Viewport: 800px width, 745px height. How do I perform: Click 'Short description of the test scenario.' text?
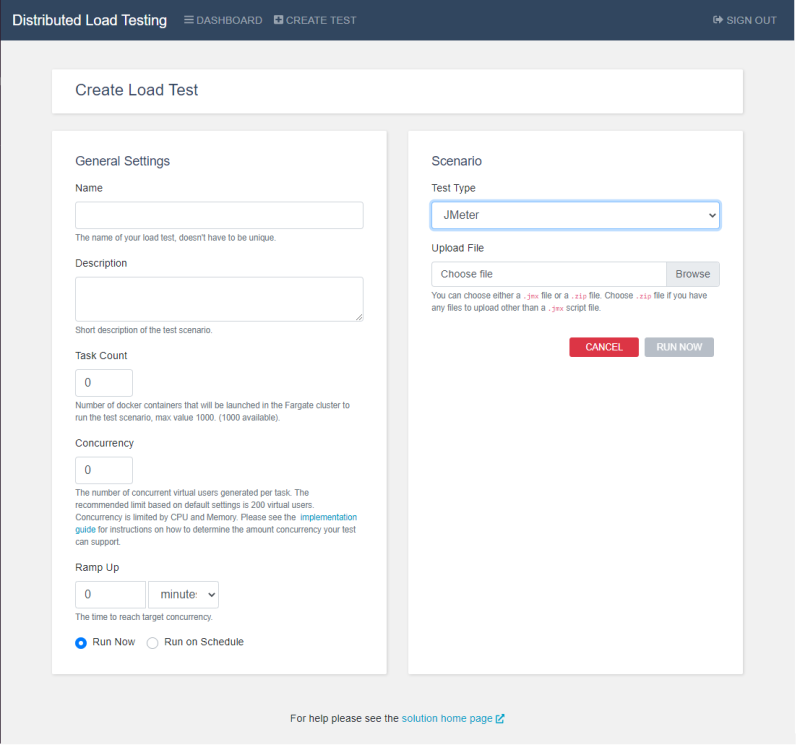click(x=144, y=331)
